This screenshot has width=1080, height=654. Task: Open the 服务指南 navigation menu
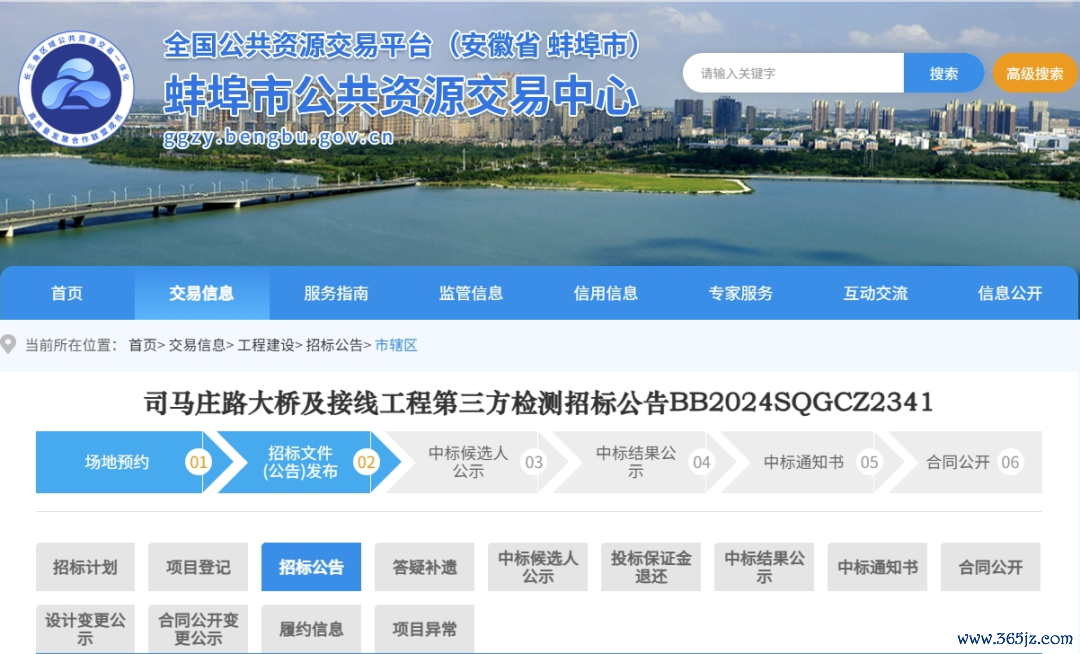(336, 293)
